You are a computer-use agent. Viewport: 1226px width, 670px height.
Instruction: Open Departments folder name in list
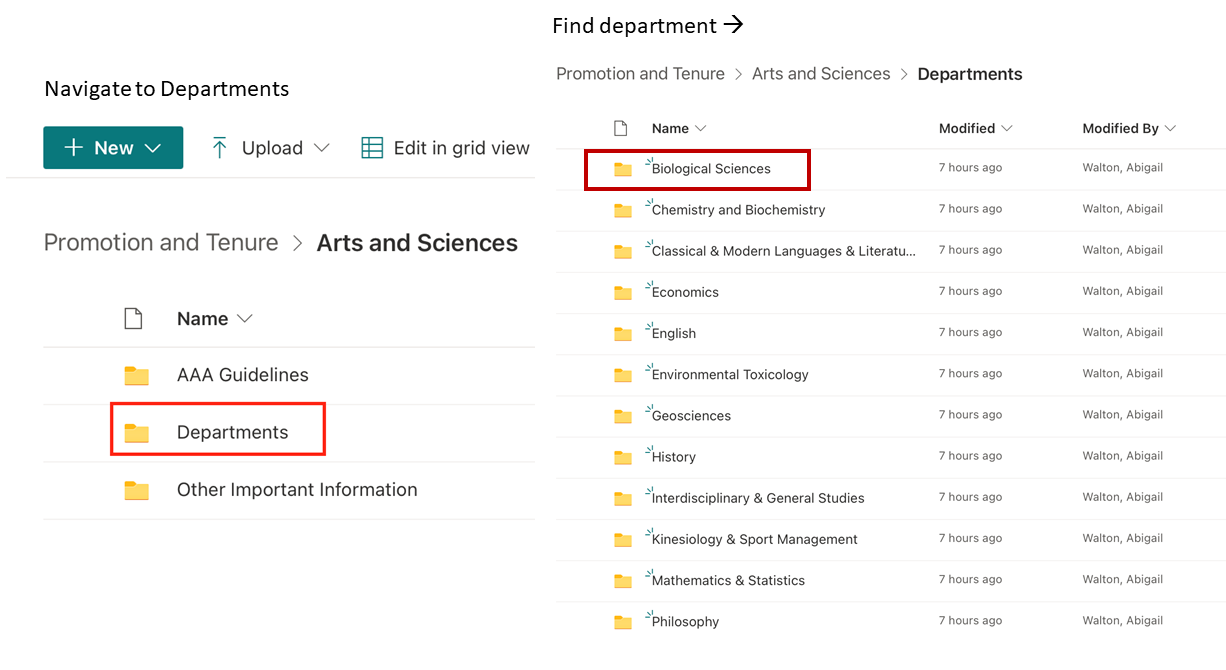(x=232, y=432)
